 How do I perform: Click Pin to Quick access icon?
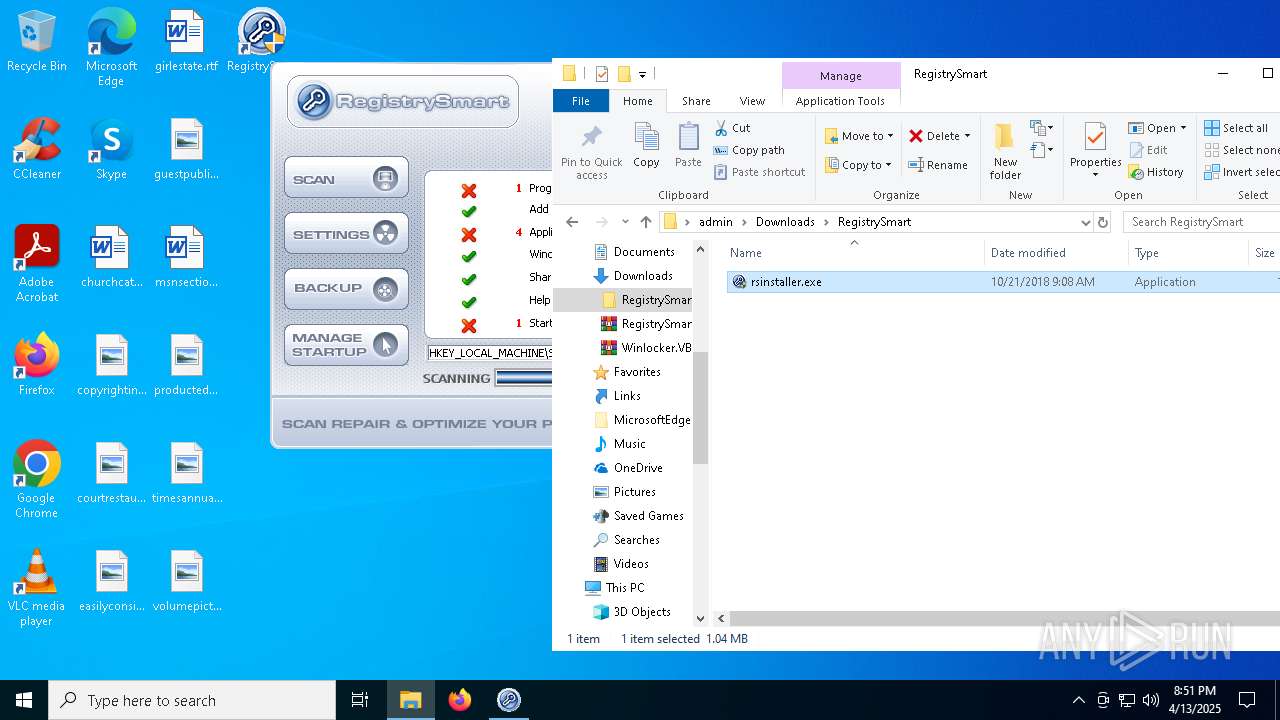[x=592, y=152]
